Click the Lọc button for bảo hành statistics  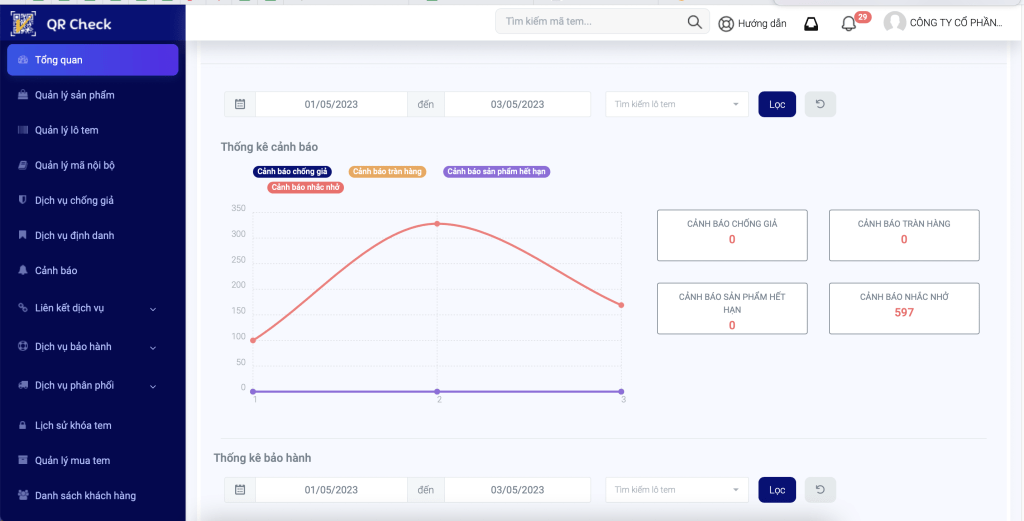pyautogui.click(x=777, y=490)
